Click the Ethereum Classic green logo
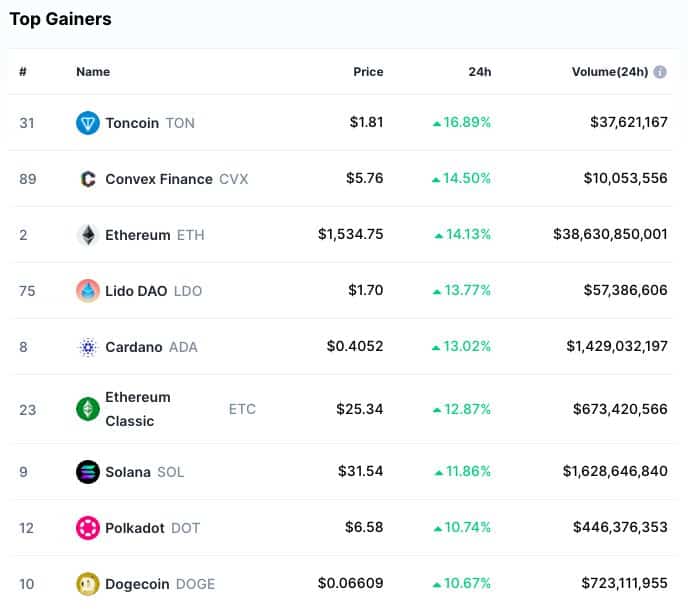Viewport: 688px width, 611px height. click(88, 409)
